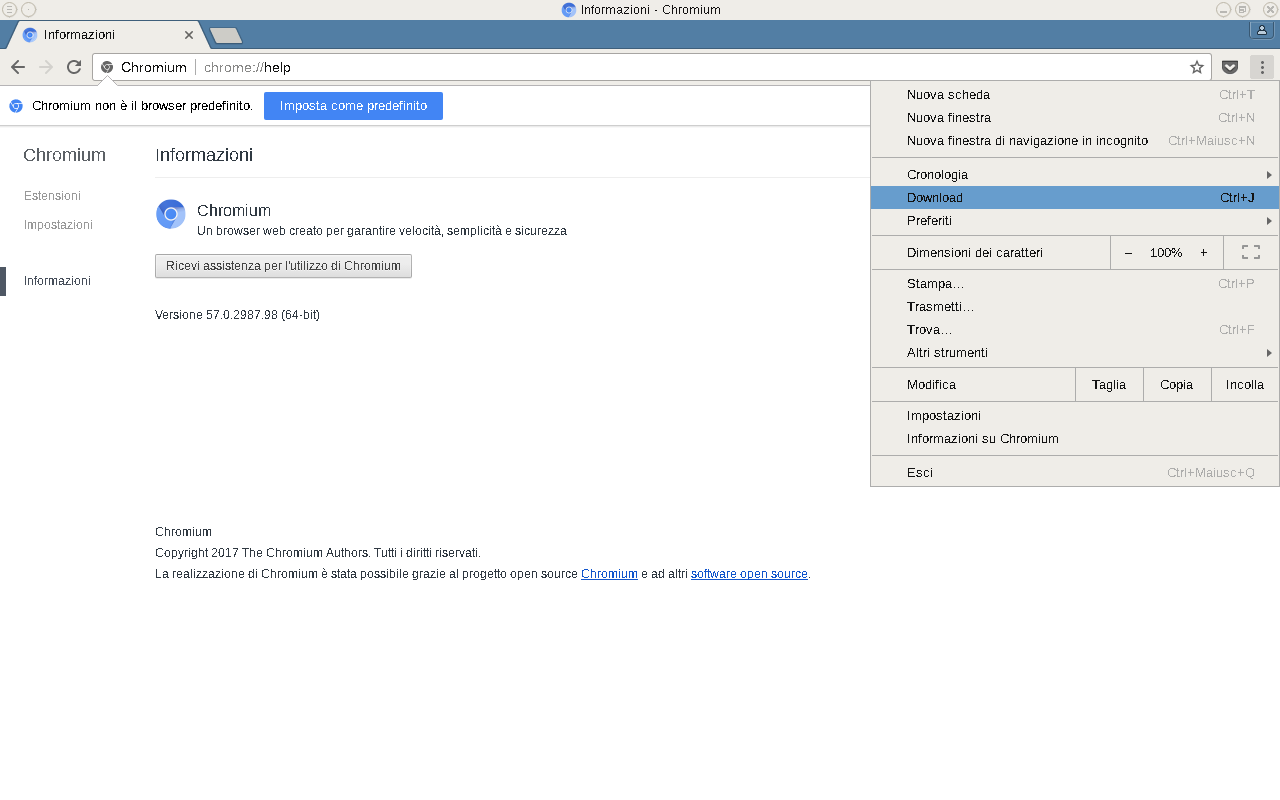This screenshot has height=800, width=1280.
Task: Click the 100% zoom level value
Action: pyautogui.click(x=1166, y=253)
